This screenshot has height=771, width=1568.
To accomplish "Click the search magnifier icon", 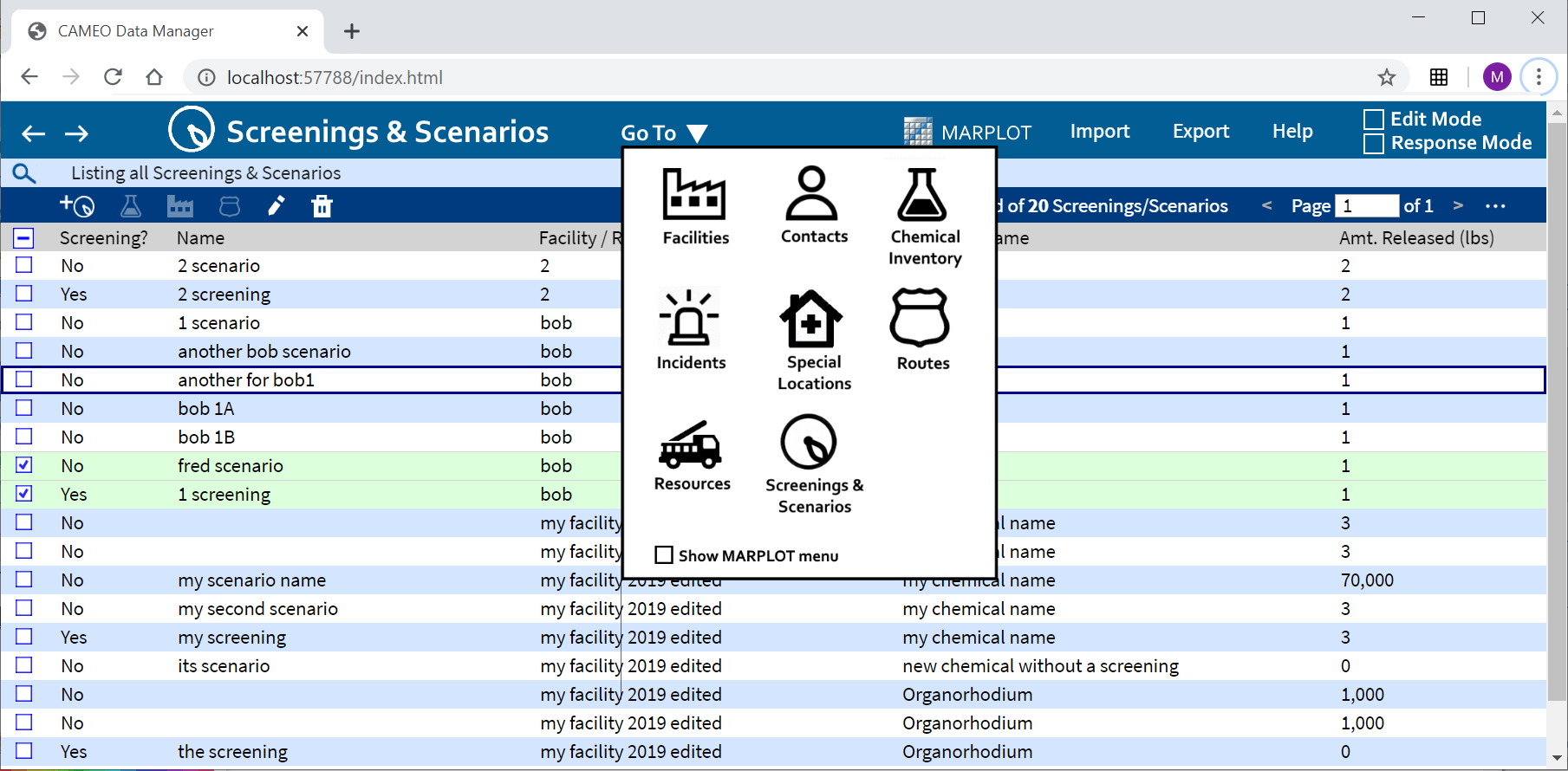I will 24,173.
